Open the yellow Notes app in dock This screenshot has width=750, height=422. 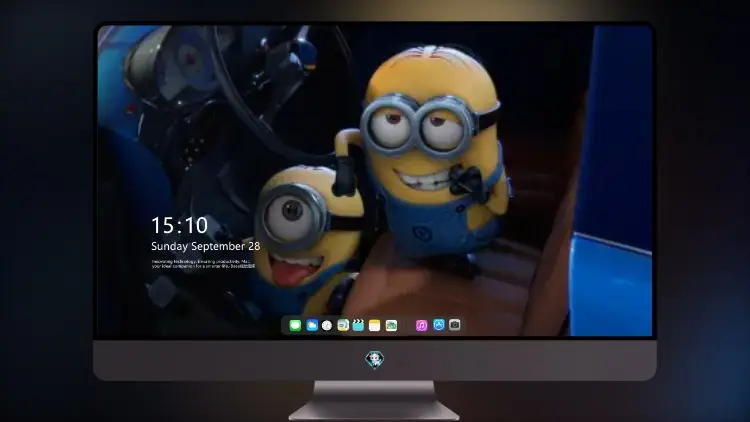pos(375,325)
